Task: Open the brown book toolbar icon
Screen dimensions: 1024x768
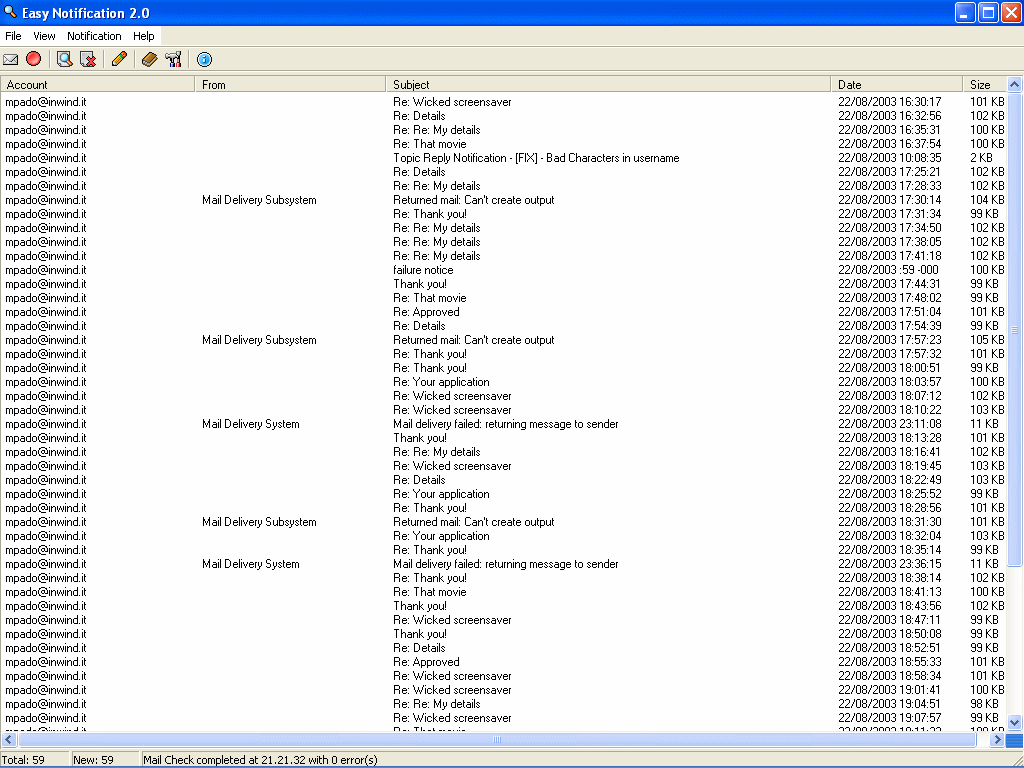Action: coord(150,59)
